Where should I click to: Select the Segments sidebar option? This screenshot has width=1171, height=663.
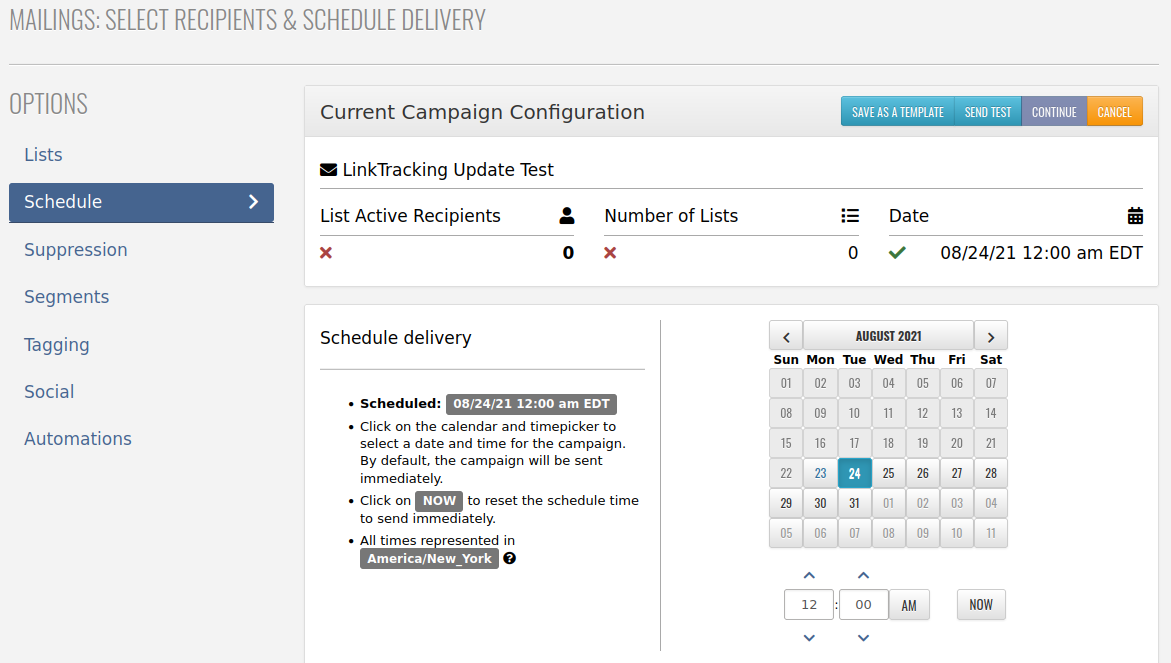coord(66,297)
